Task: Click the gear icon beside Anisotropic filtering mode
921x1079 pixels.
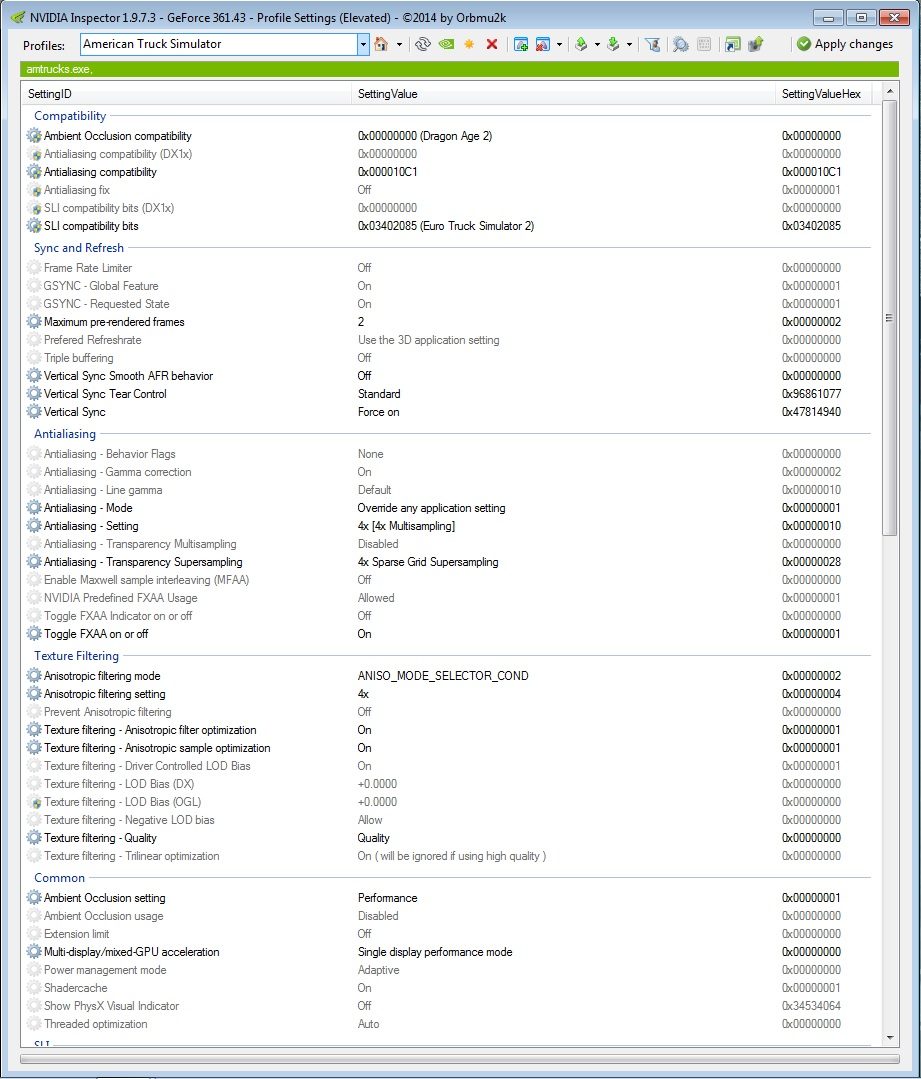Action: 34,676
